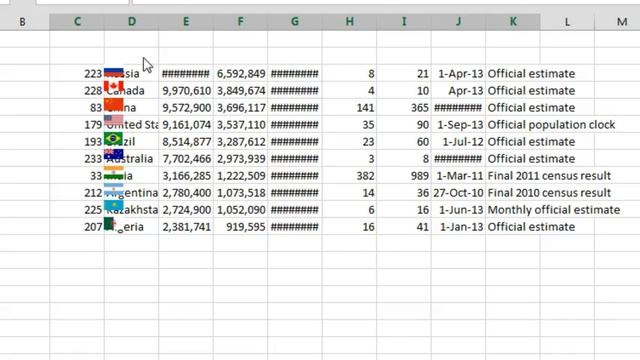Click Official population clock cell
The image size is (640, 360).
pyautogui.click(x=551, y=125)
